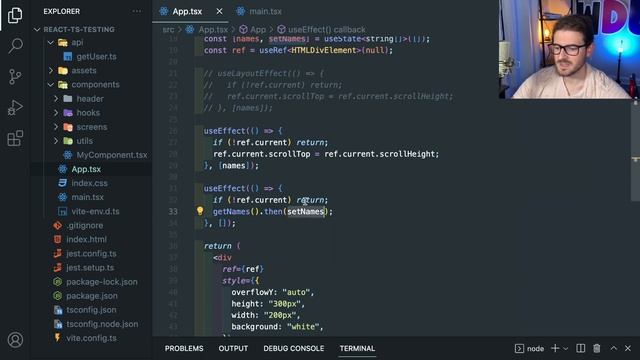This screenshot has height=360, width=640.
Task: Open jest.config.ts file
Action: (91, 253)
